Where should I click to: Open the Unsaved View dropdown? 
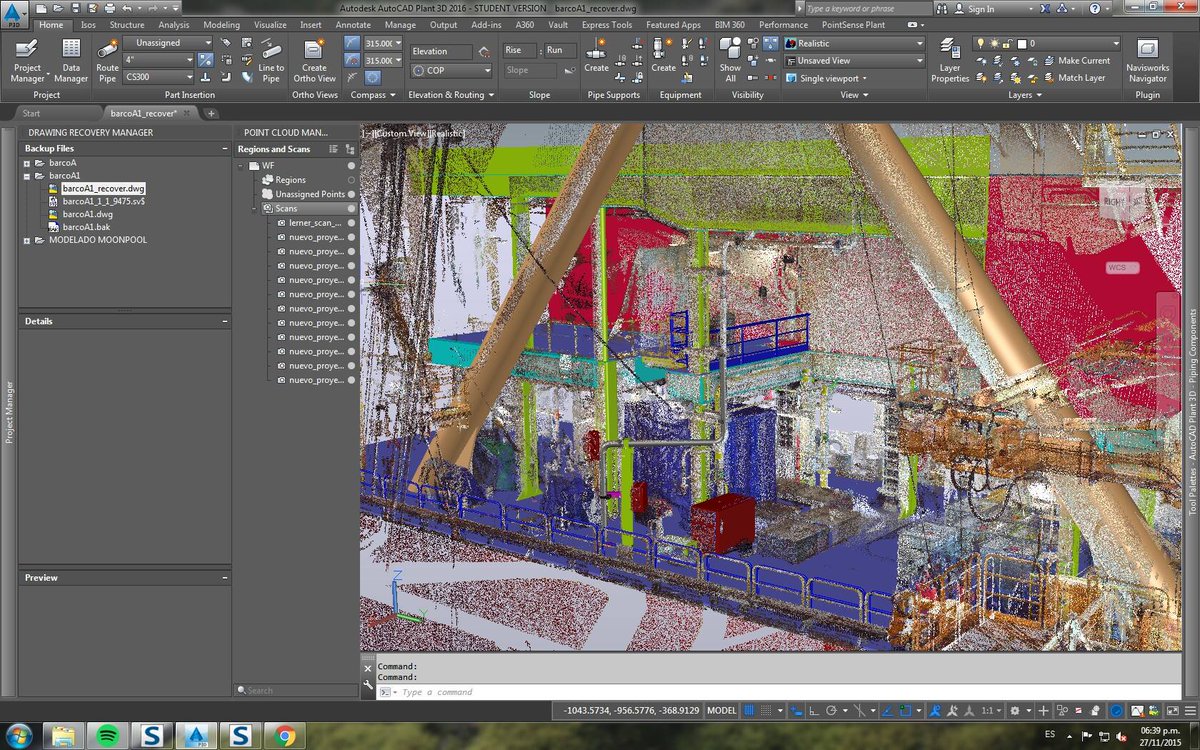(854, 60)
